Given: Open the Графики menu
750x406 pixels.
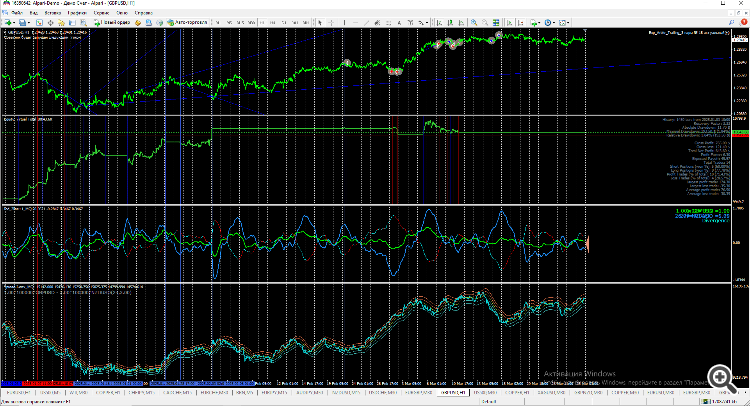Looking at the screenshot, I should point(77,13).
